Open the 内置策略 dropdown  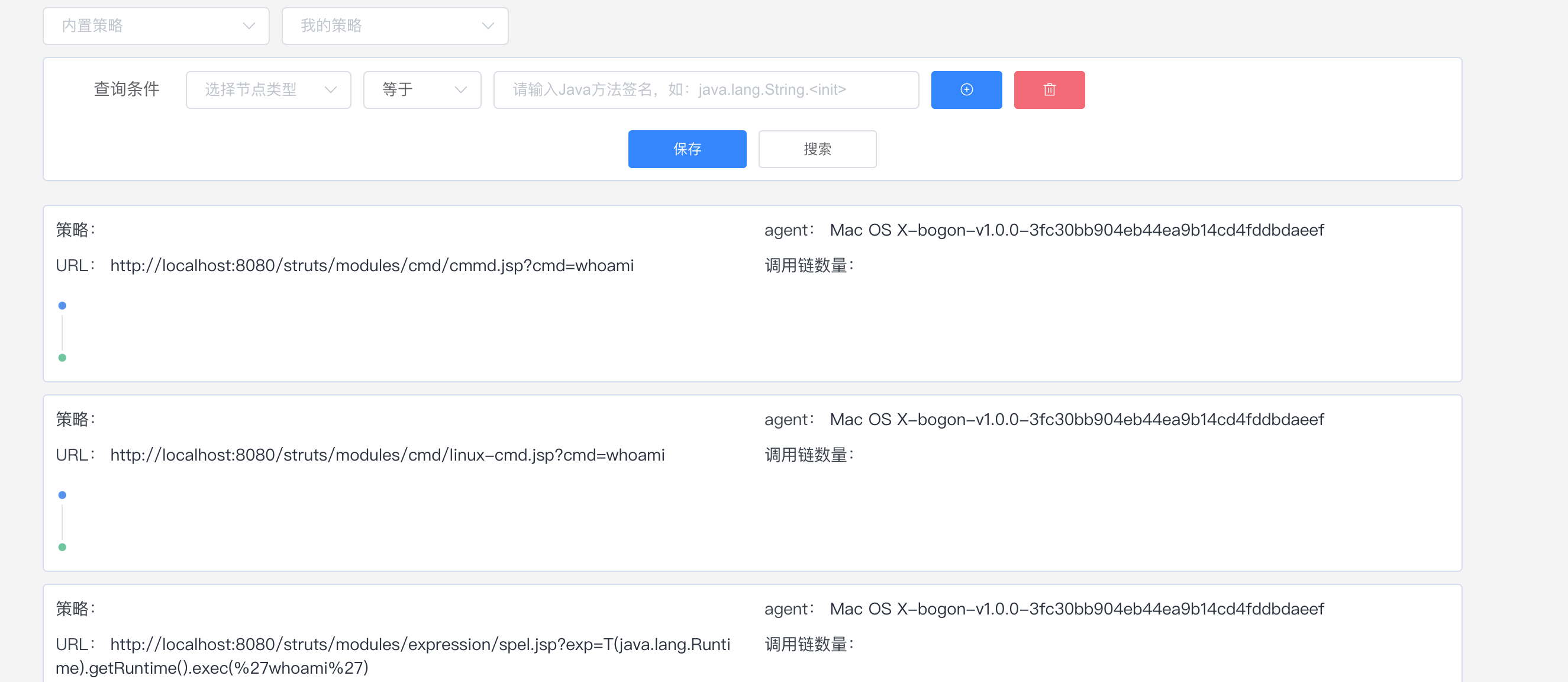point(156,25)
